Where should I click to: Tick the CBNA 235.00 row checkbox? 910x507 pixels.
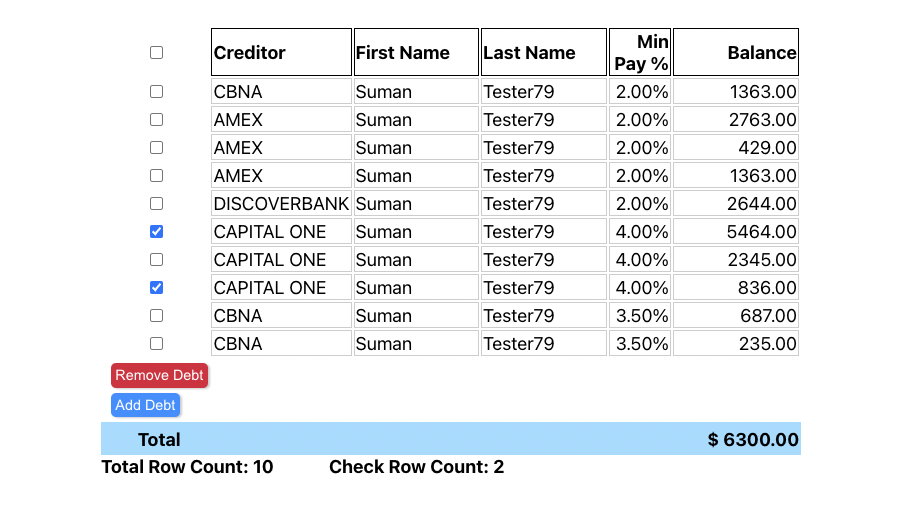pos(156,343)
